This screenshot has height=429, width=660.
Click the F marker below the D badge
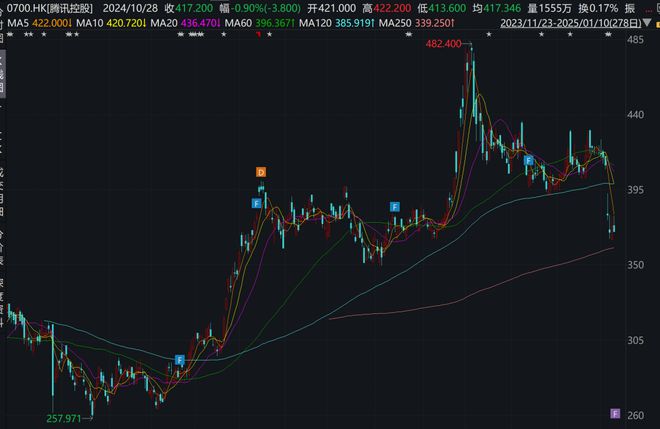[x=256, y=204]
